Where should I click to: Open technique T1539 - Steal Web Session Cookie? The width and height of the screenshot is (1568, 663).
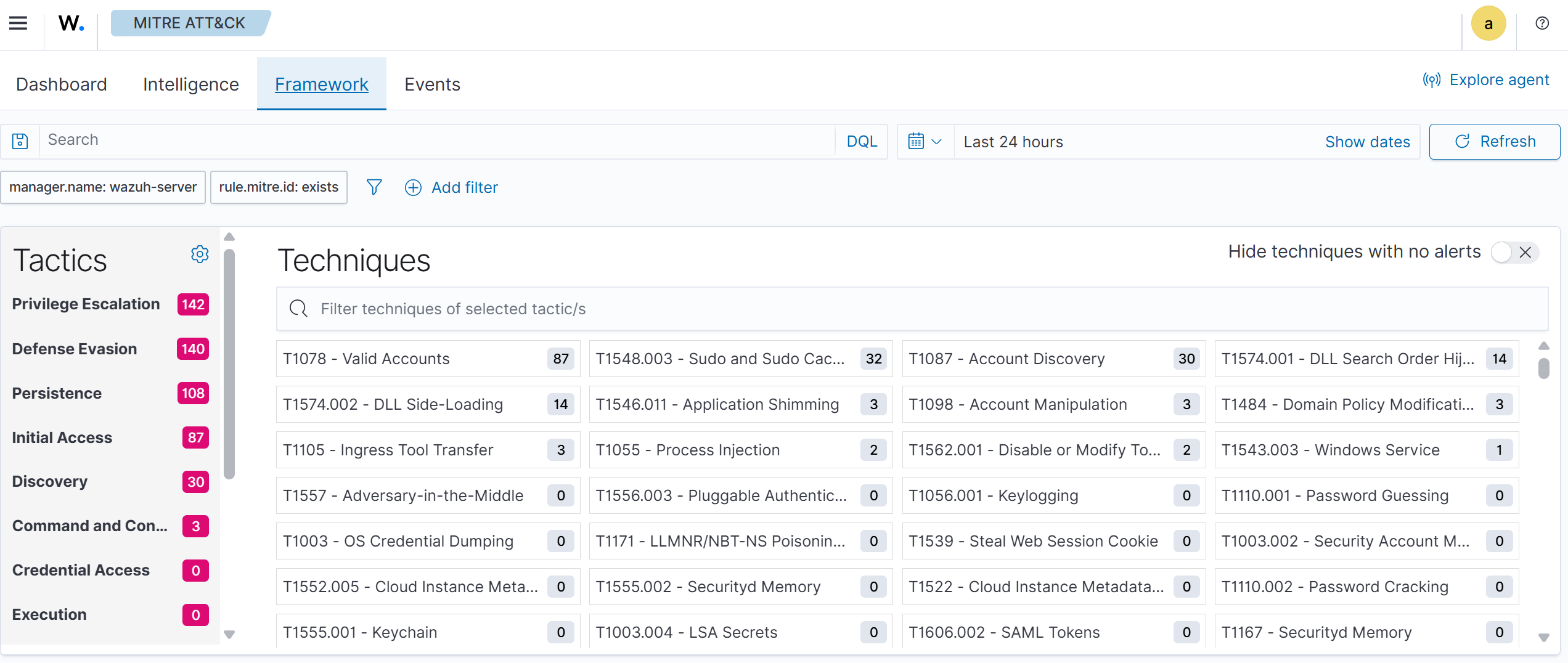(1054, 541)
